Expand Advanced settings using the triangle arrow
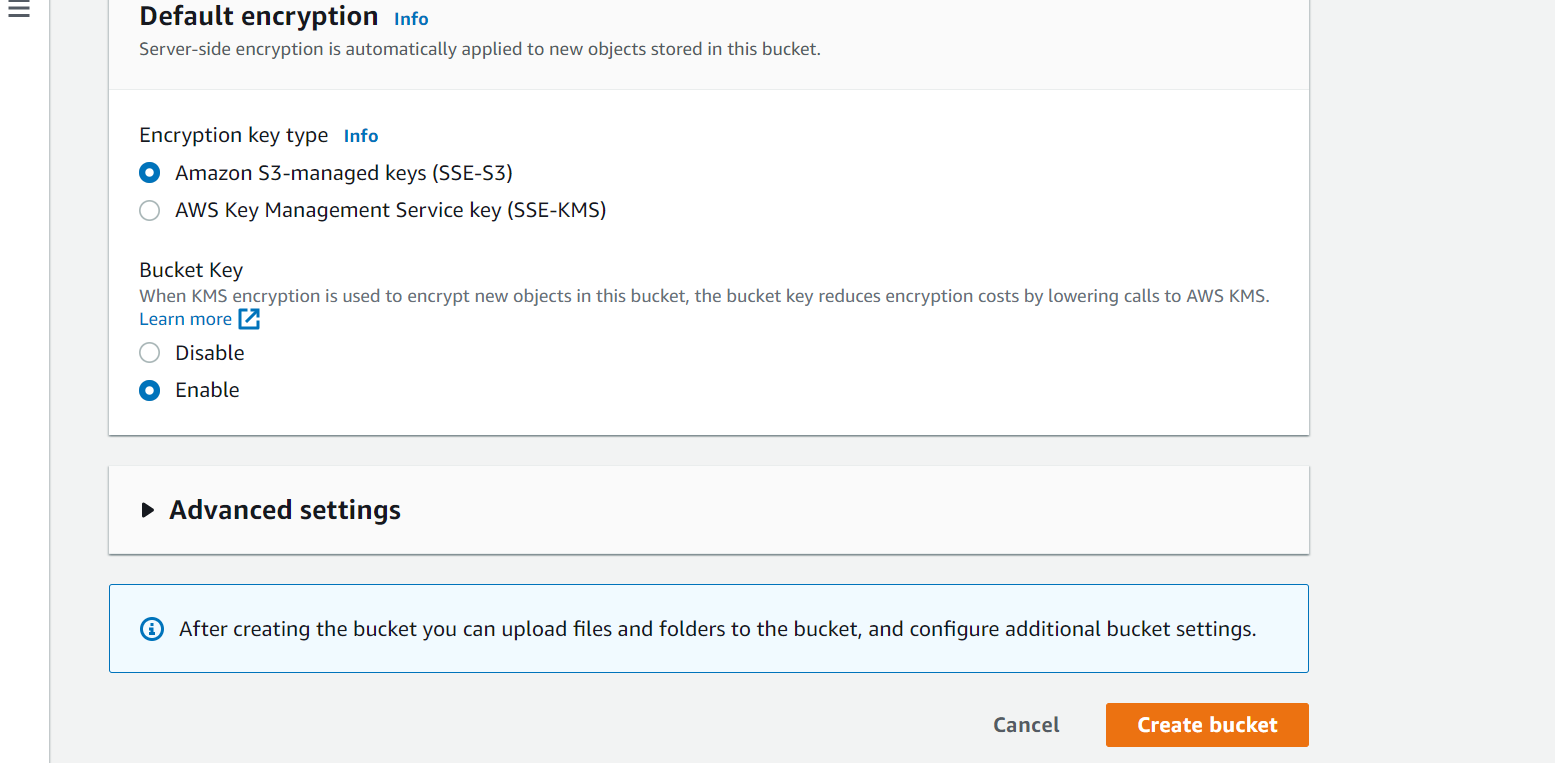 coord(148,510)
